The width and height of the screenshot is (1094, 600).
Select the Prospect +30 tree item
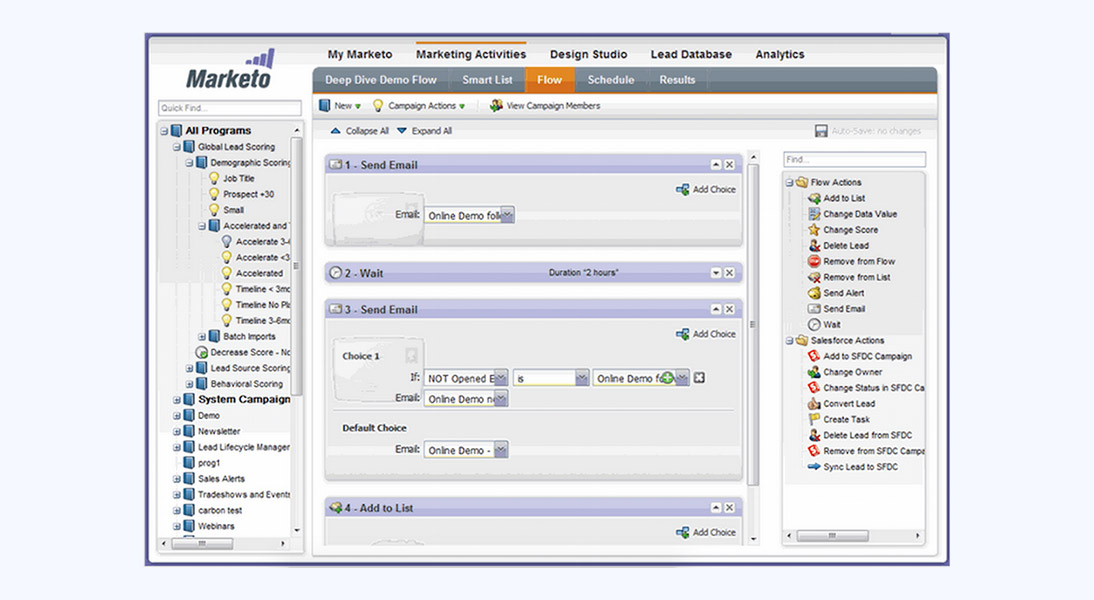tap(248, 194)
